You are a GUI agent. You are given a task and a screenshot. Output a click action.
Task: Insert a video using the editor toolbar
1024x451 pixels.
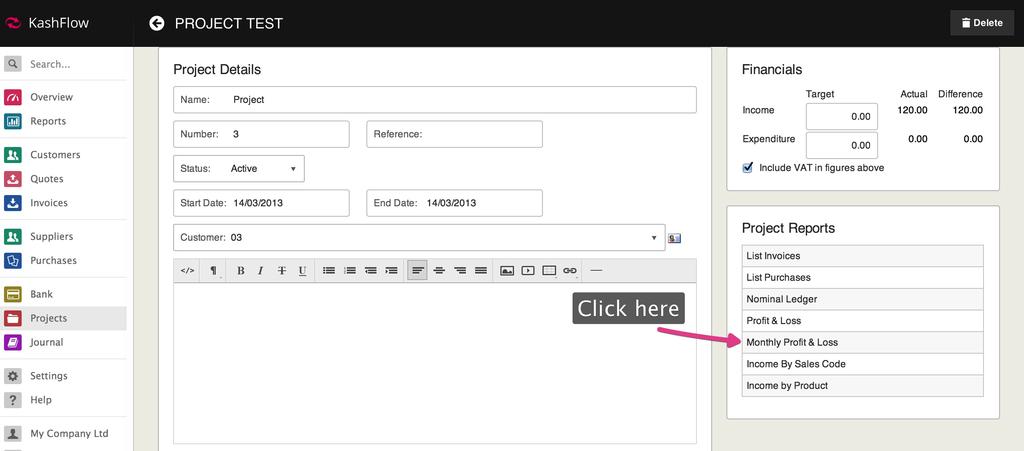point(528,270)
